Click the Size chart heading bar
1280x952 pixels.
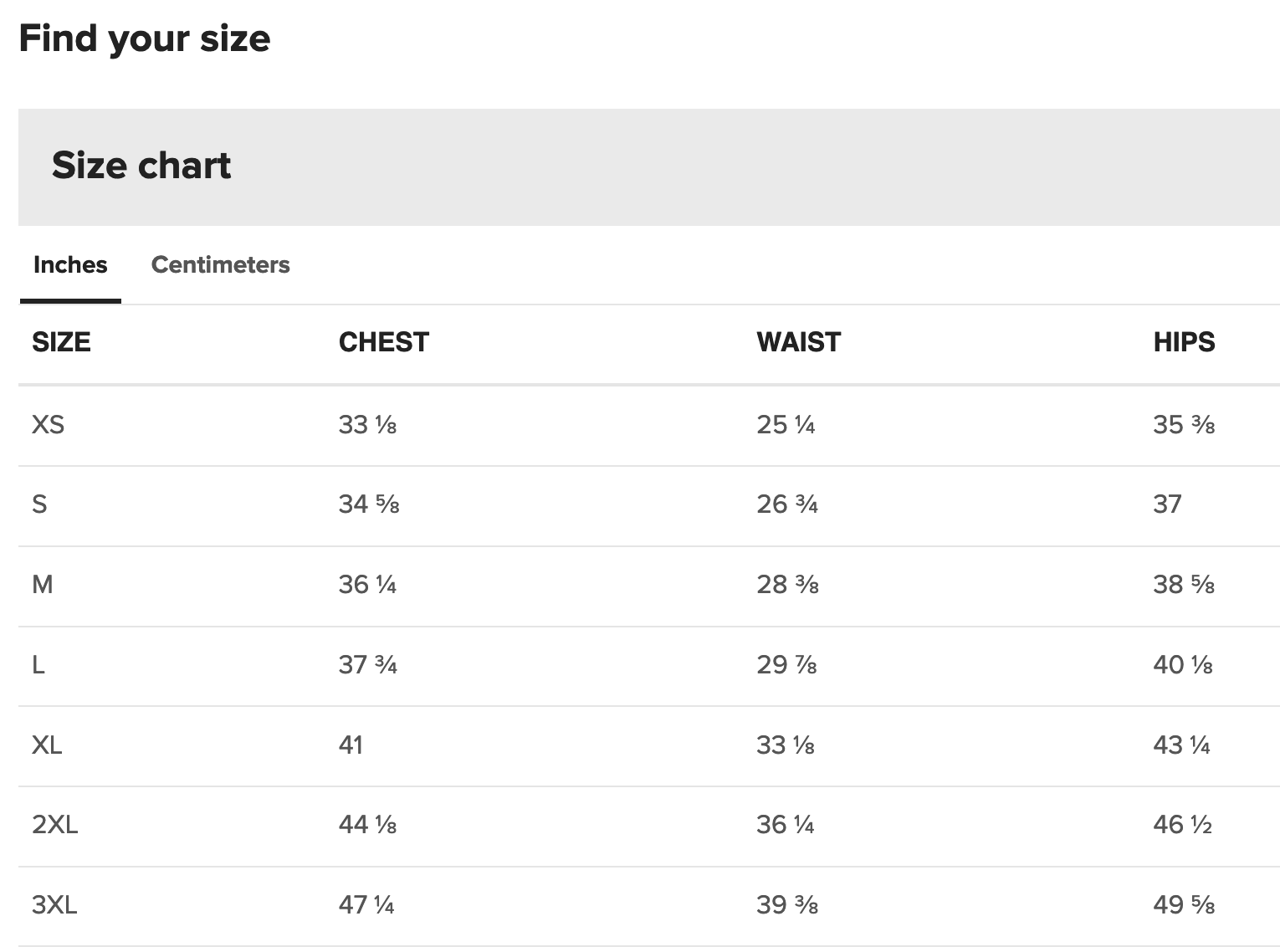[x=649, y=166]
